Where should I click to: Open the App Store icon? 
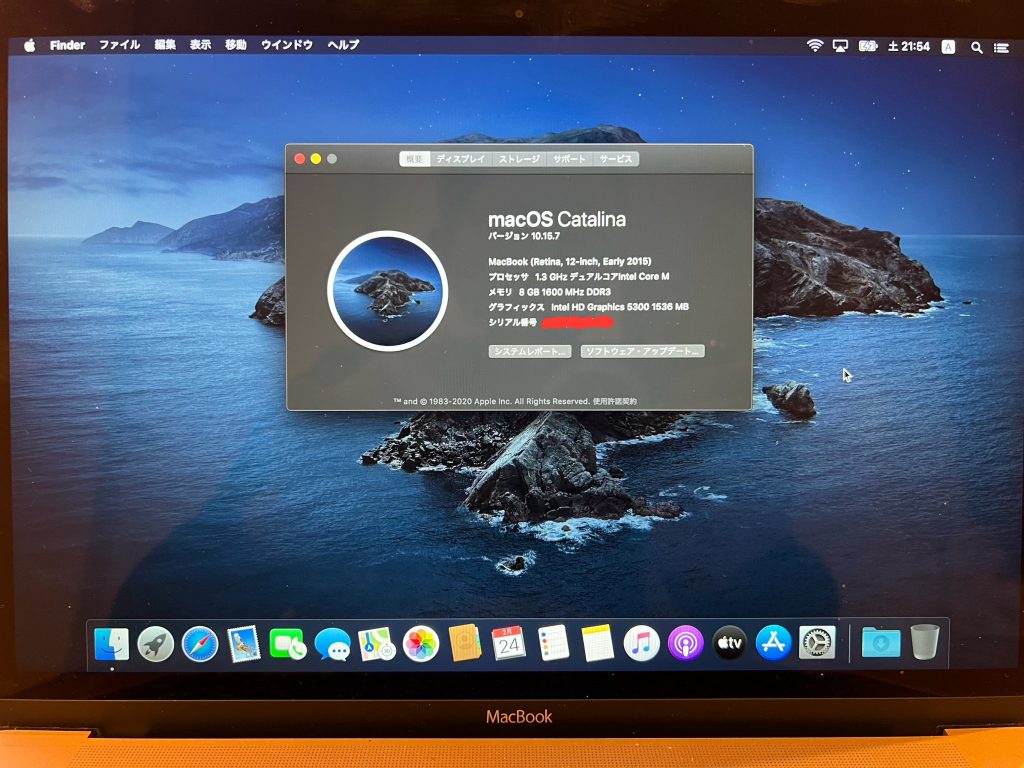click(x=773, y=643)
